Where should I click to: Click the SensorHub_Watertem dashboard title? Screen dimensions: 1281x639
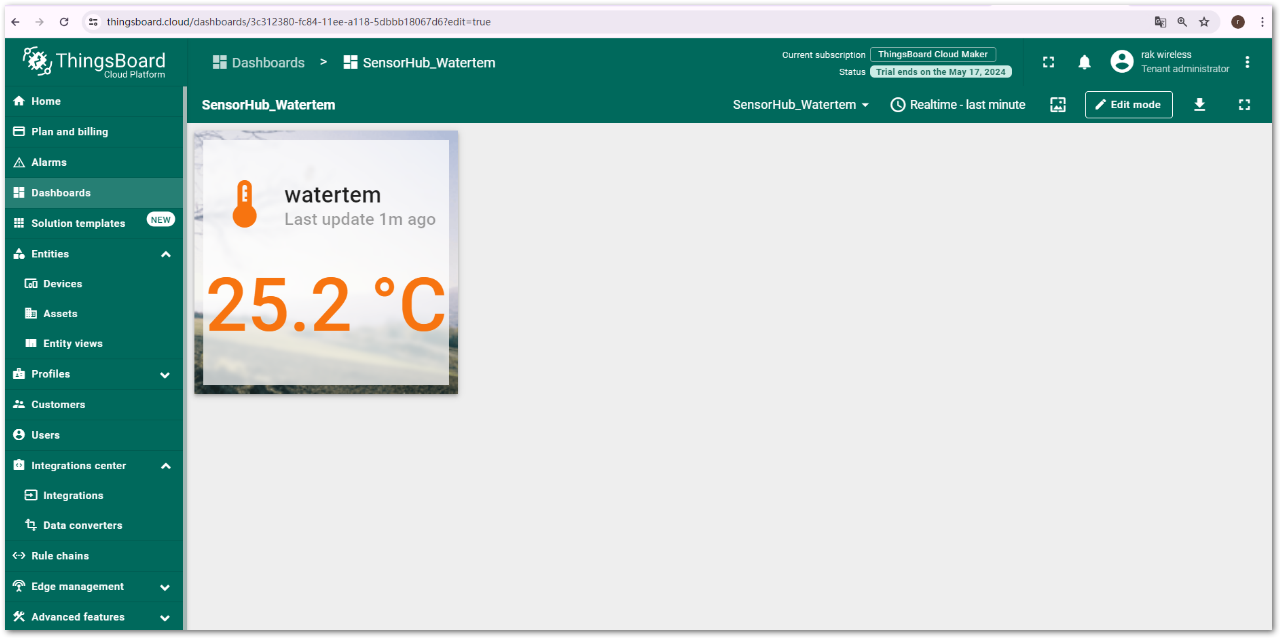(x=268, y=104)
